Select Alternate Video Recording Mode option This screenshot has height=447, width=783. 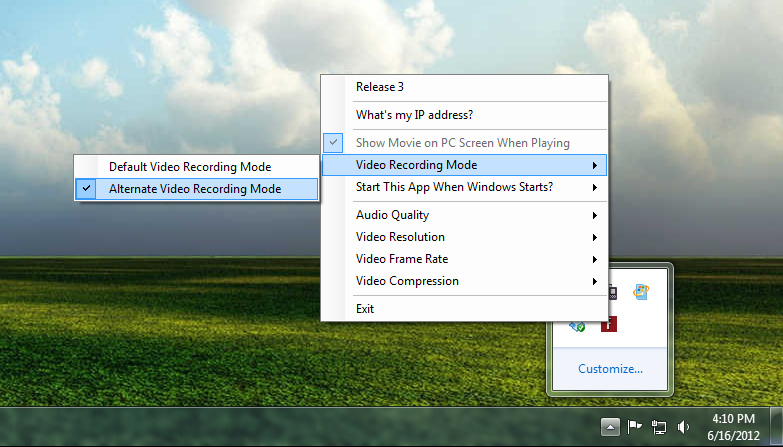coord(195,188)
